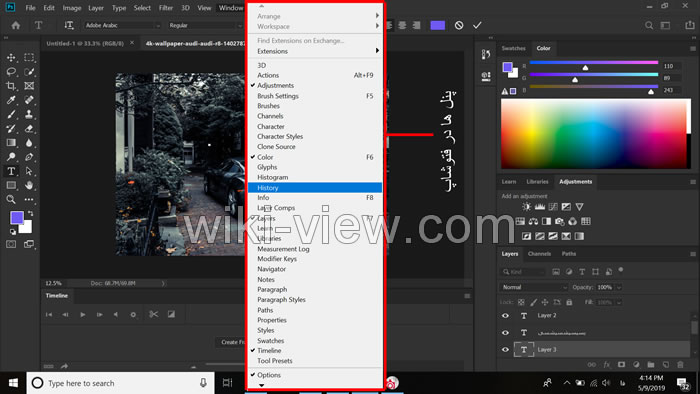The width and height of the screenshot is (700, 394).
Task: Split the timeline clip with scissors icon
Action: coord(154,314)
